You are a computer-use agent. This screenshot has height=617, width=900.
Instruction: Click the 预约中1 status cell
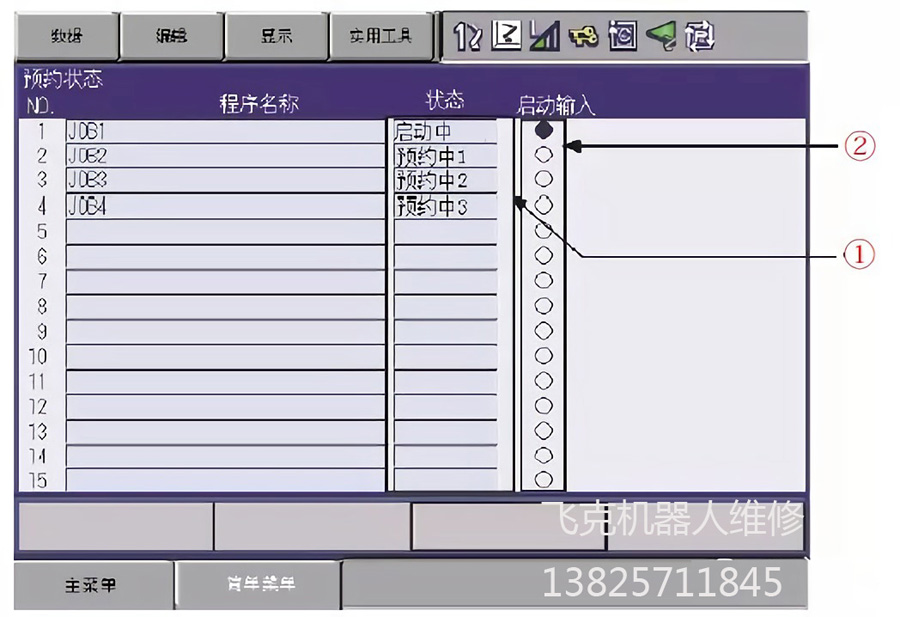[x=445, y=156]
